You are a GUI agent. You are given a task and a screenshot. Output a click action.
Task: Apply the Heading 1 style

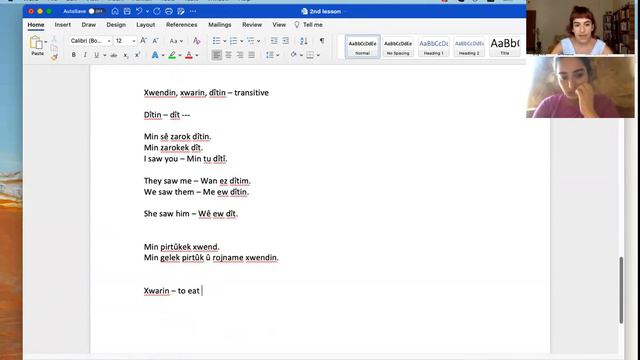click(x=433, y=47)
